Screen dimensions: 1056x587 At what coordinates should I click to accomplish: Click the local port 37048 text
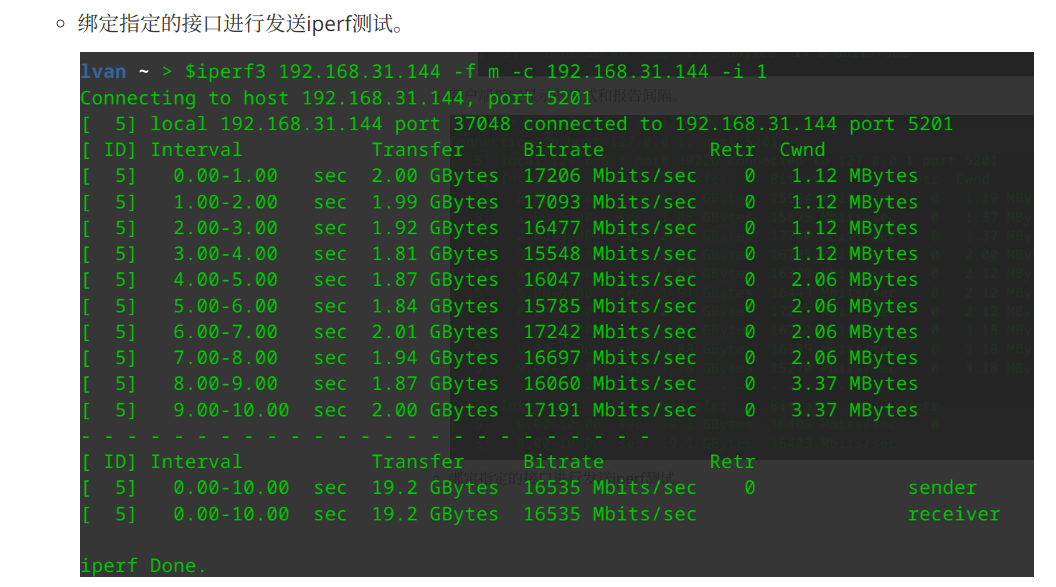coord(480,123)
